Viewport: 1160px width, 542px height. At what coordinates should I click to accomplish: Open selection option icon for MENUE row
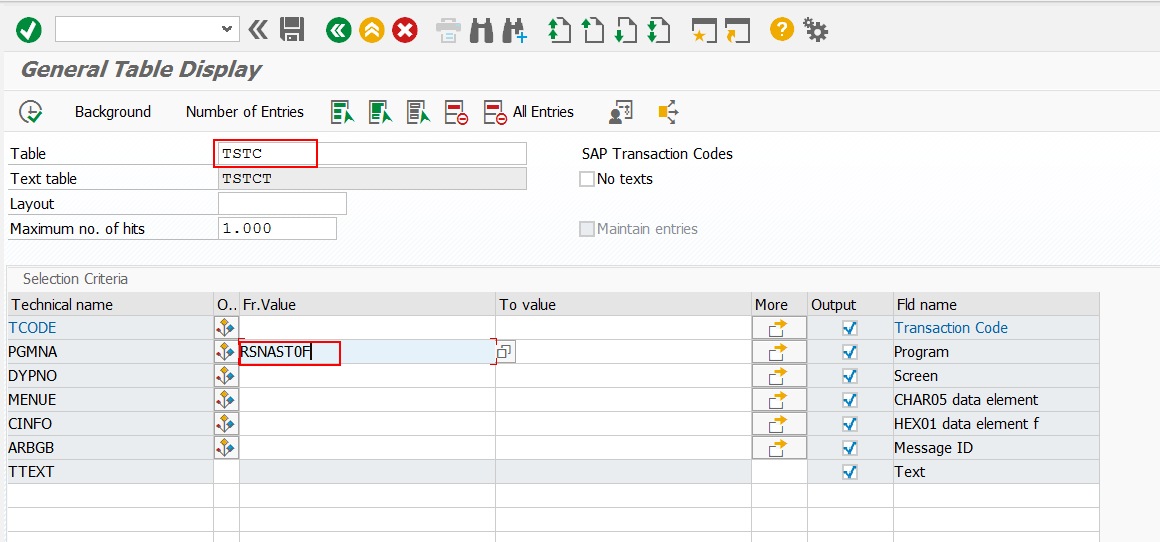coord(226,400)
